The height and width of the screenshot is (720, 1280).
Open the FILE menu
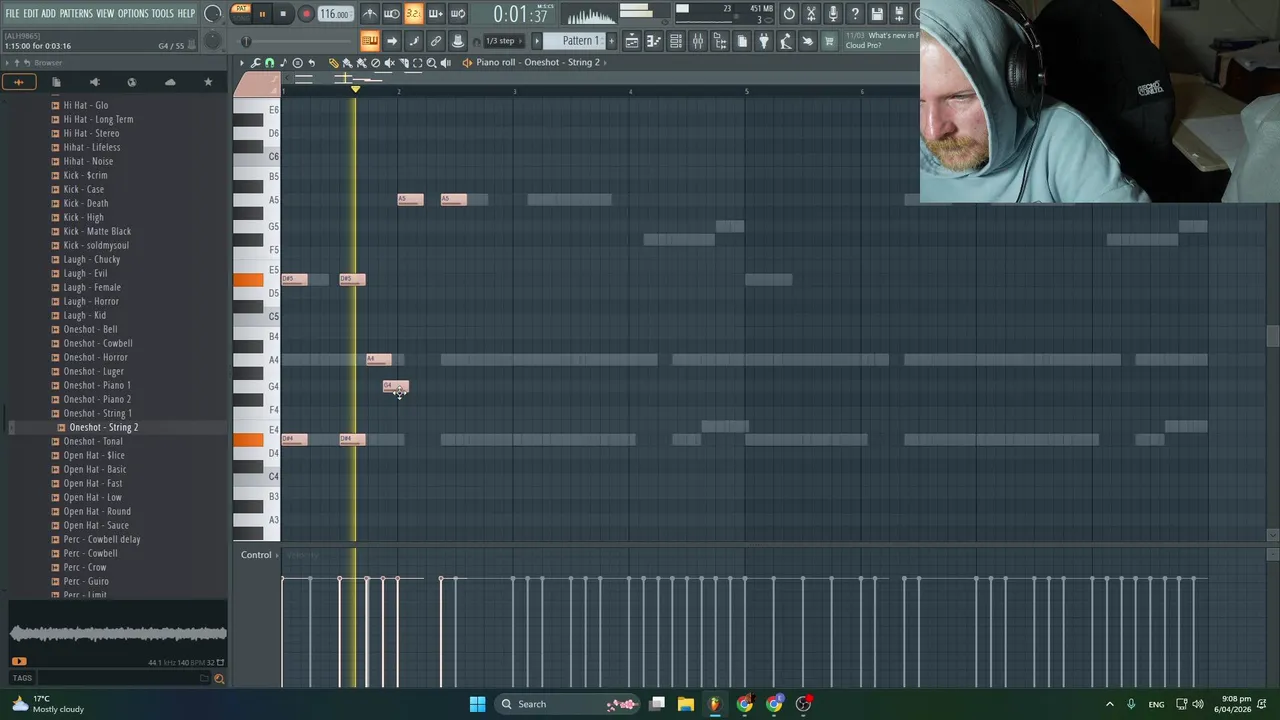12,14
